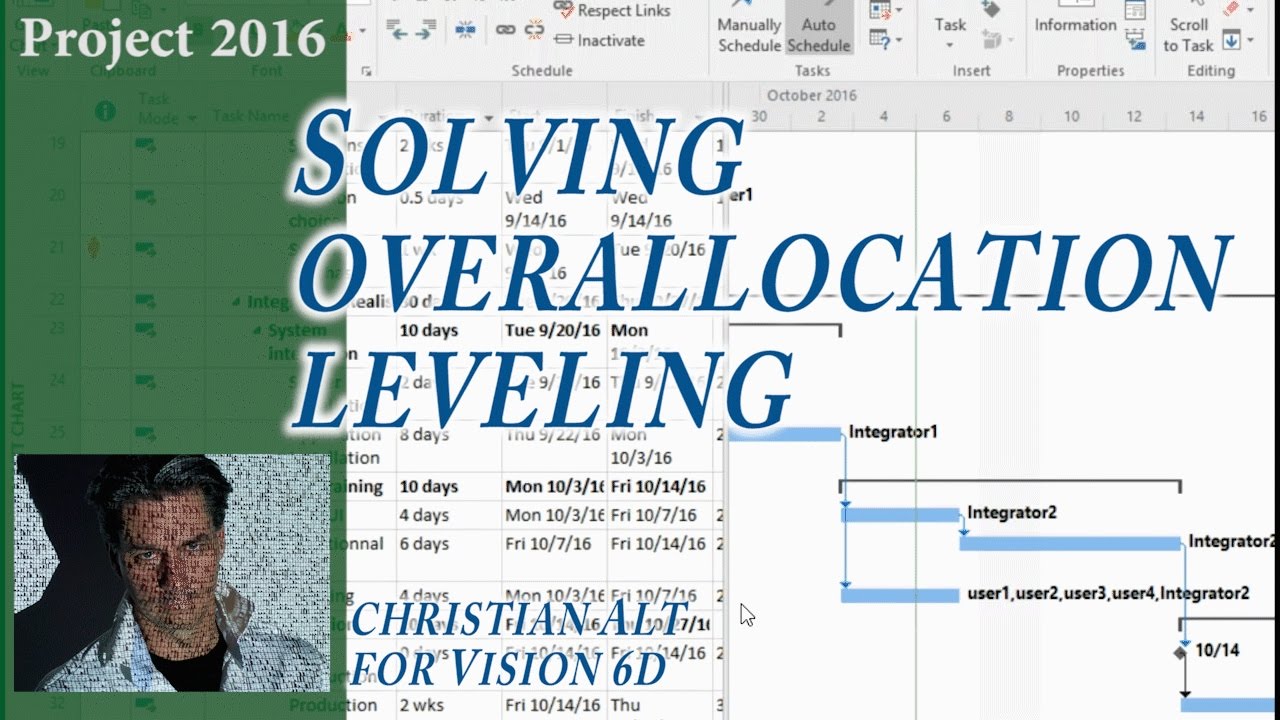This screenshot has width=1280, height=720.
Task: Click the Link Tasks chain icon
Action: tap(506, 30)
